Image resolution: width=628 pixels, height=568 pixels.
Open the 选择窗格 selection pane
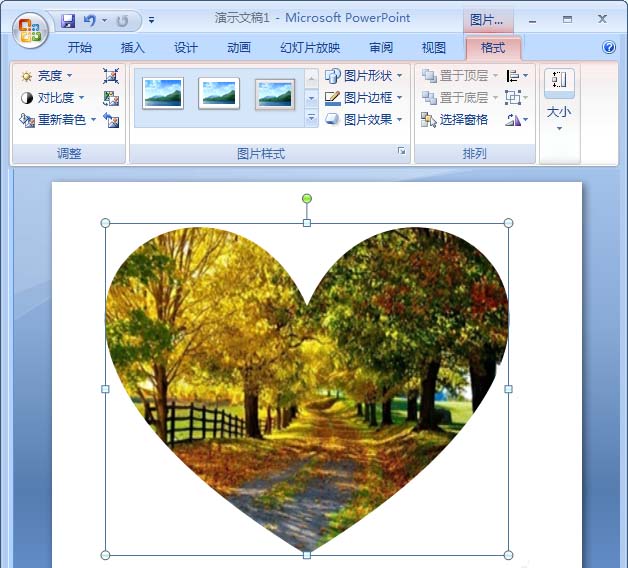click(x=455, y=119)
